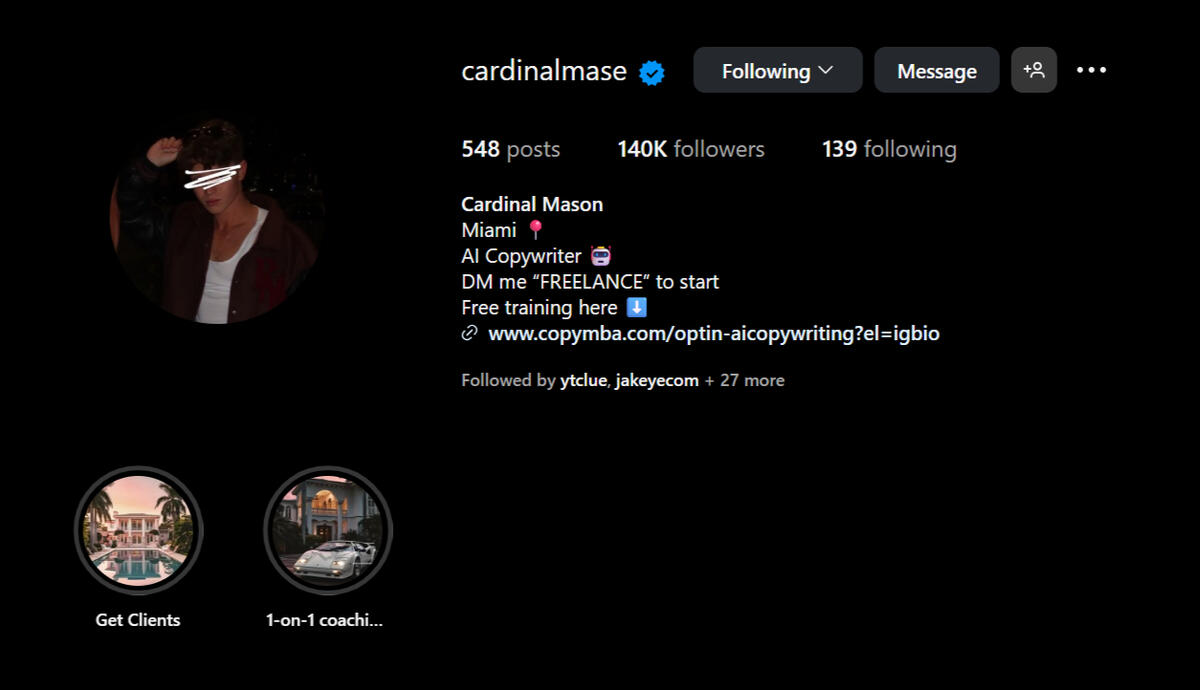View the 140K followers list
This screenshot has width=1200, height=690.
tap(691, 149)
